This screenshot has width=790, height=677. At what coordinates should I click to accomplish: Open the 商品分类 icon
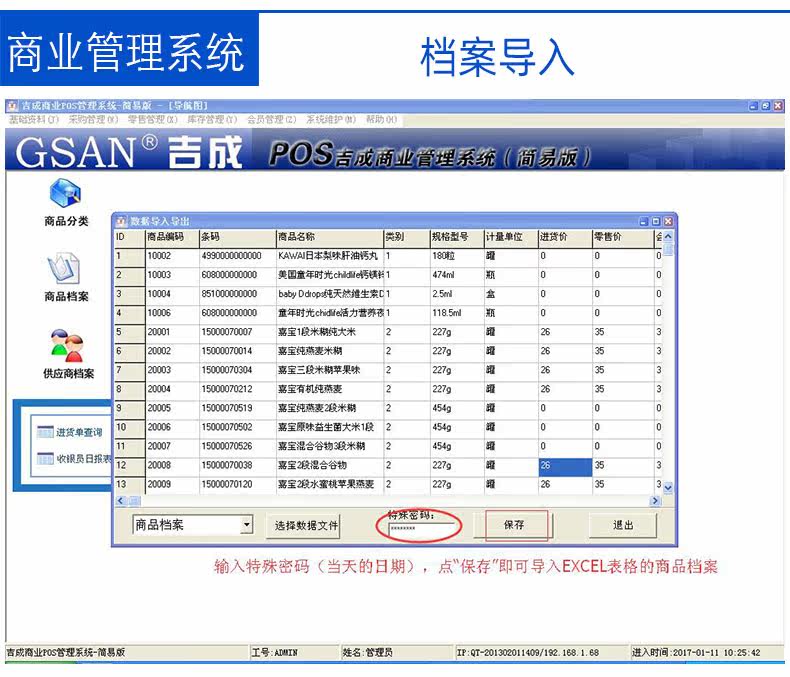65,194
